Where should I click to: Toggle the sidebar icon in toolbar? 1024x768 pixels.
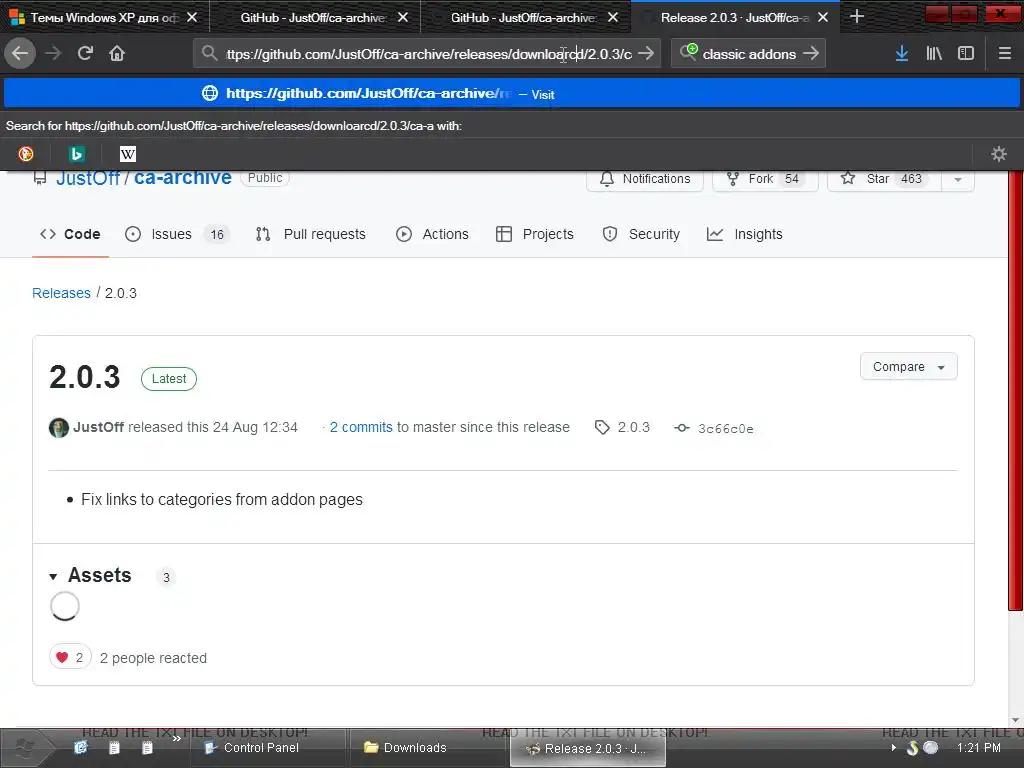point(966,54)
